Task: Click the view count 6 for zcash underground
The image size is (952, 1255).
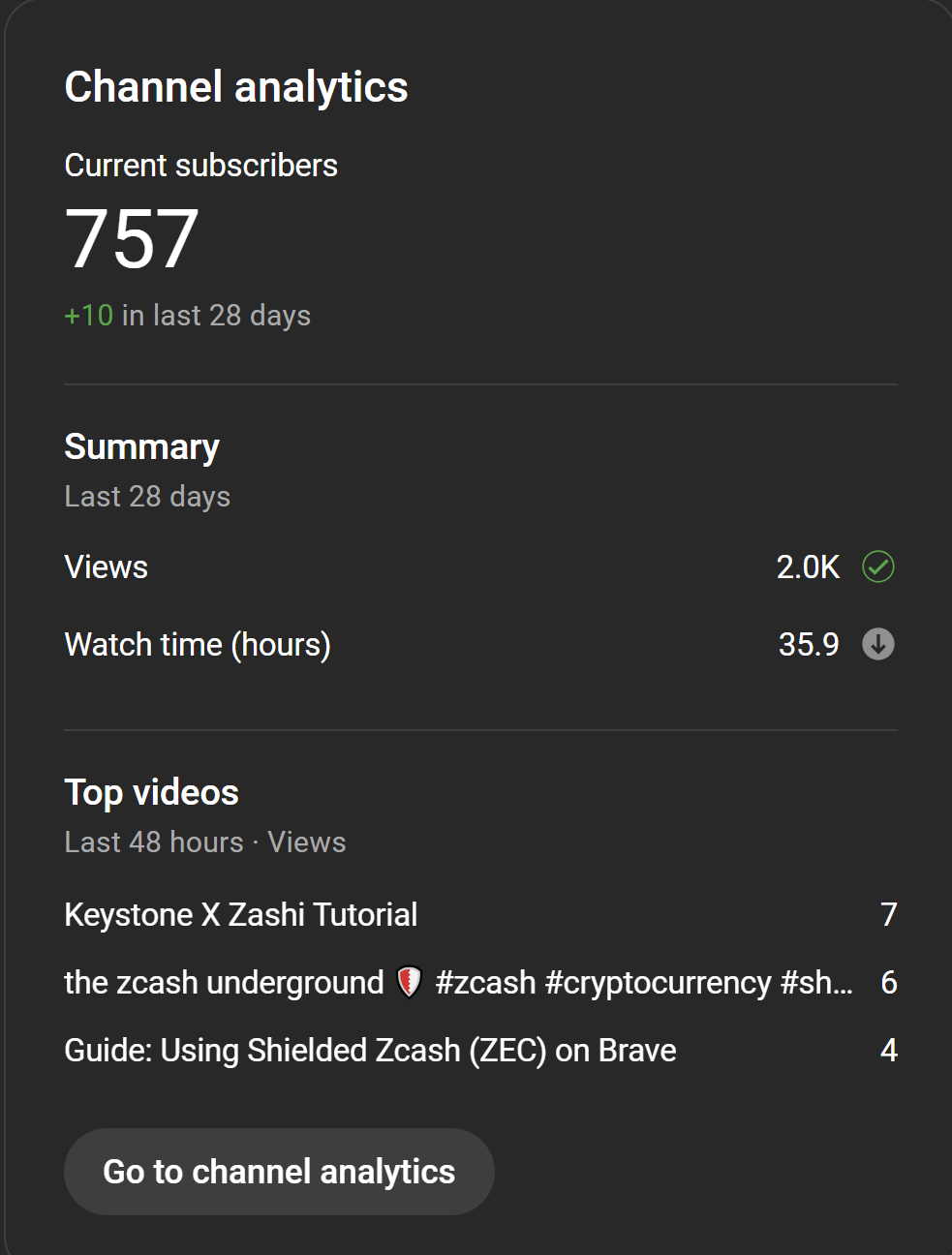Action: click(x=889, y=983)
